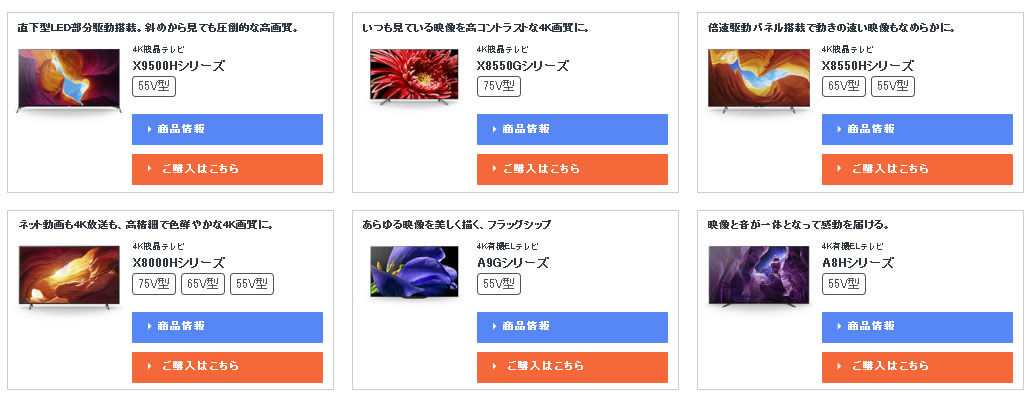Open 商品情報 for X8550G series

[572, 129]
